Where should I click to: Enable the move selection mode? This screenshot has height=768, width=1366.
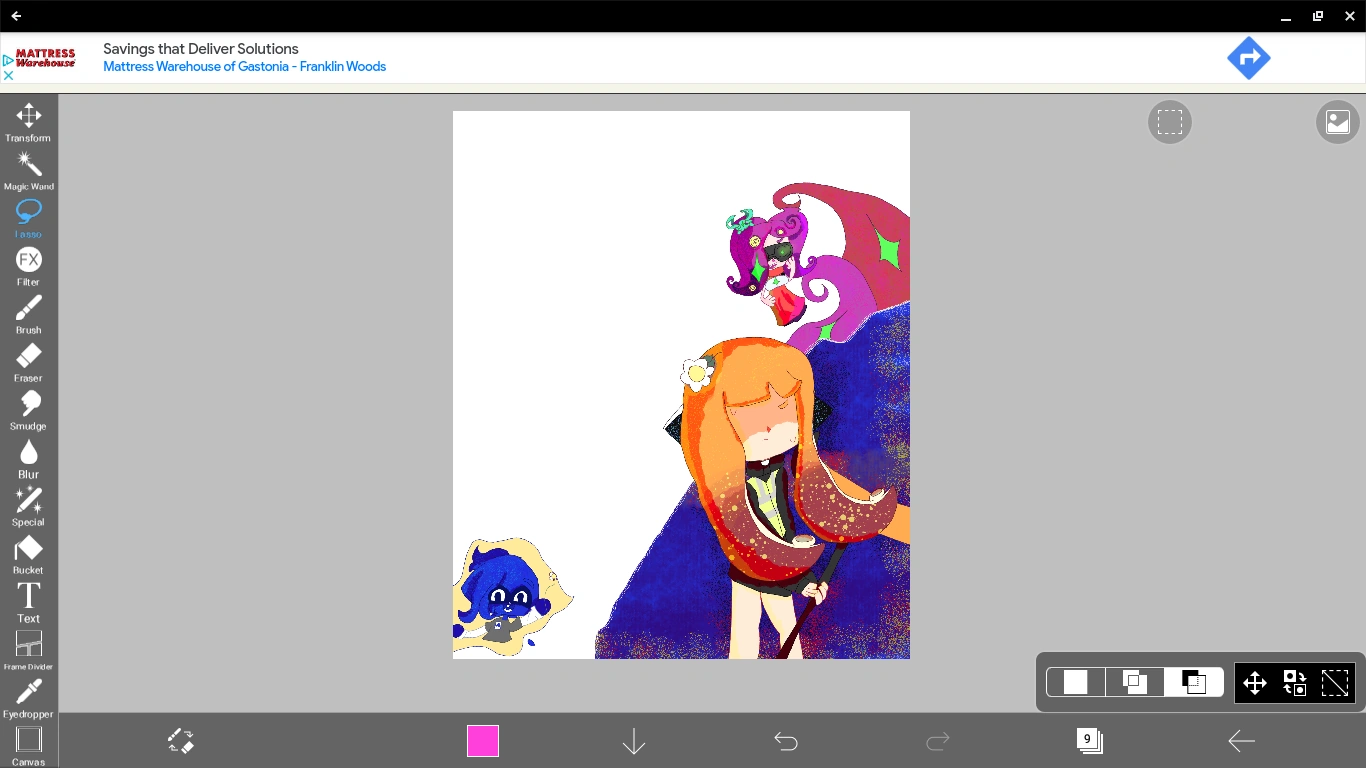pyautogui.click(x=1254, y=683)
